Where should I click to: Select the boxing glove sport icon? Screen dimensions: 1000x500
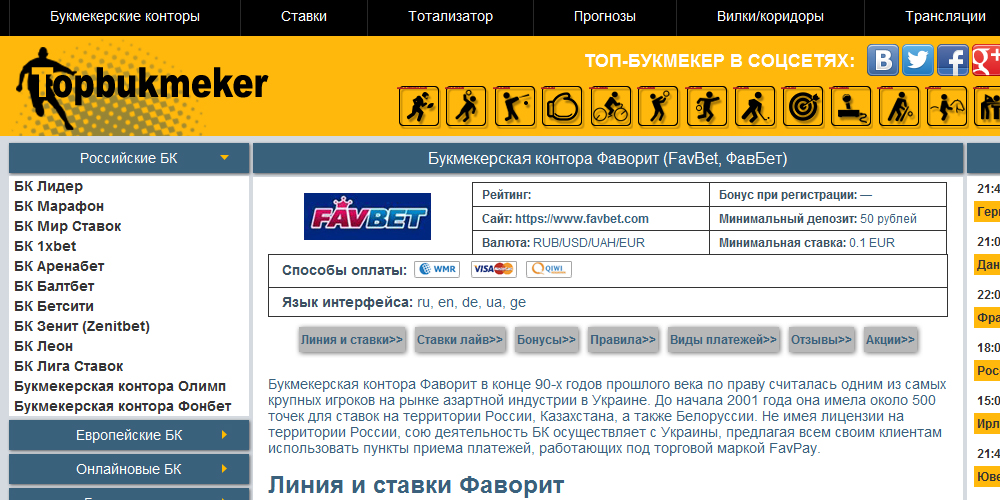562,106
